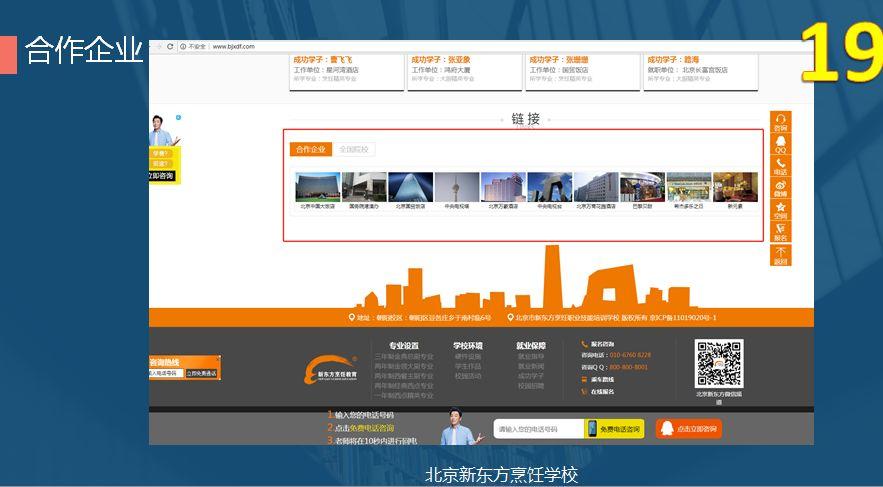Viewport: 883px width, 487px height.
Task: Open the 一年制西点精英专业 link
Action: (404, 396)
